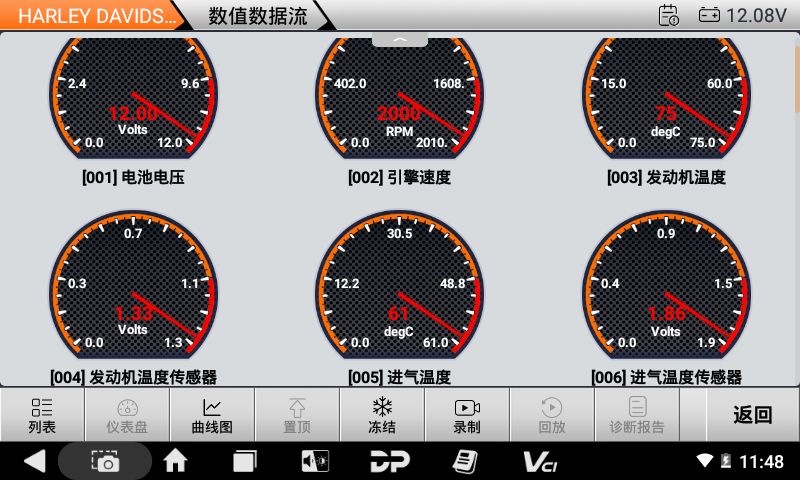The width and height of the screenshot is (800, 480).
Task: Click the 11:48 clock in status bar
Action: point(761,462)
